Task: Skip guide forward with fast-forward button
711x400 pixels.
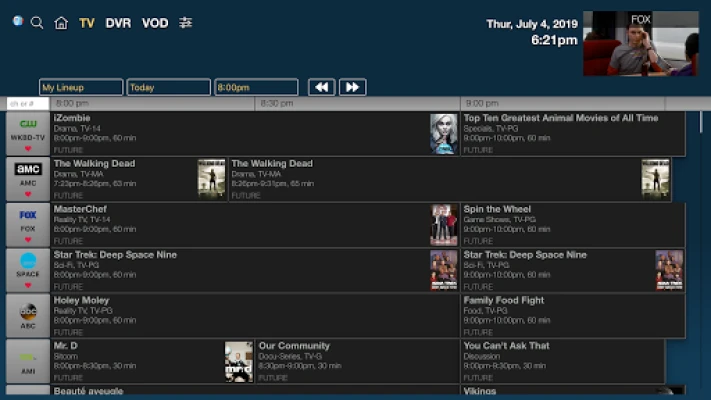Action: (x=352, y=87)
